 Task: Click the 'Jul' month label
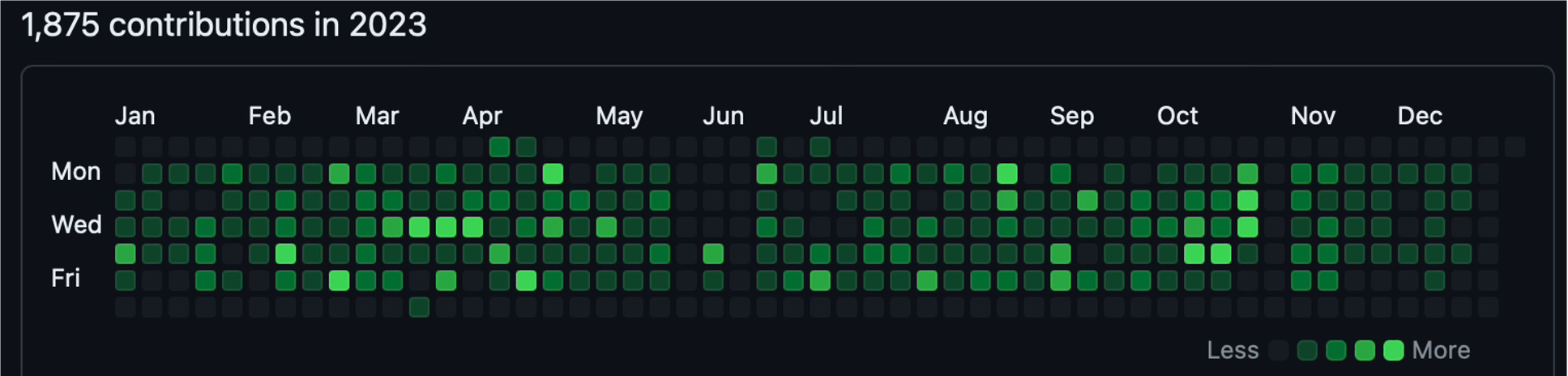click(826, 116)
